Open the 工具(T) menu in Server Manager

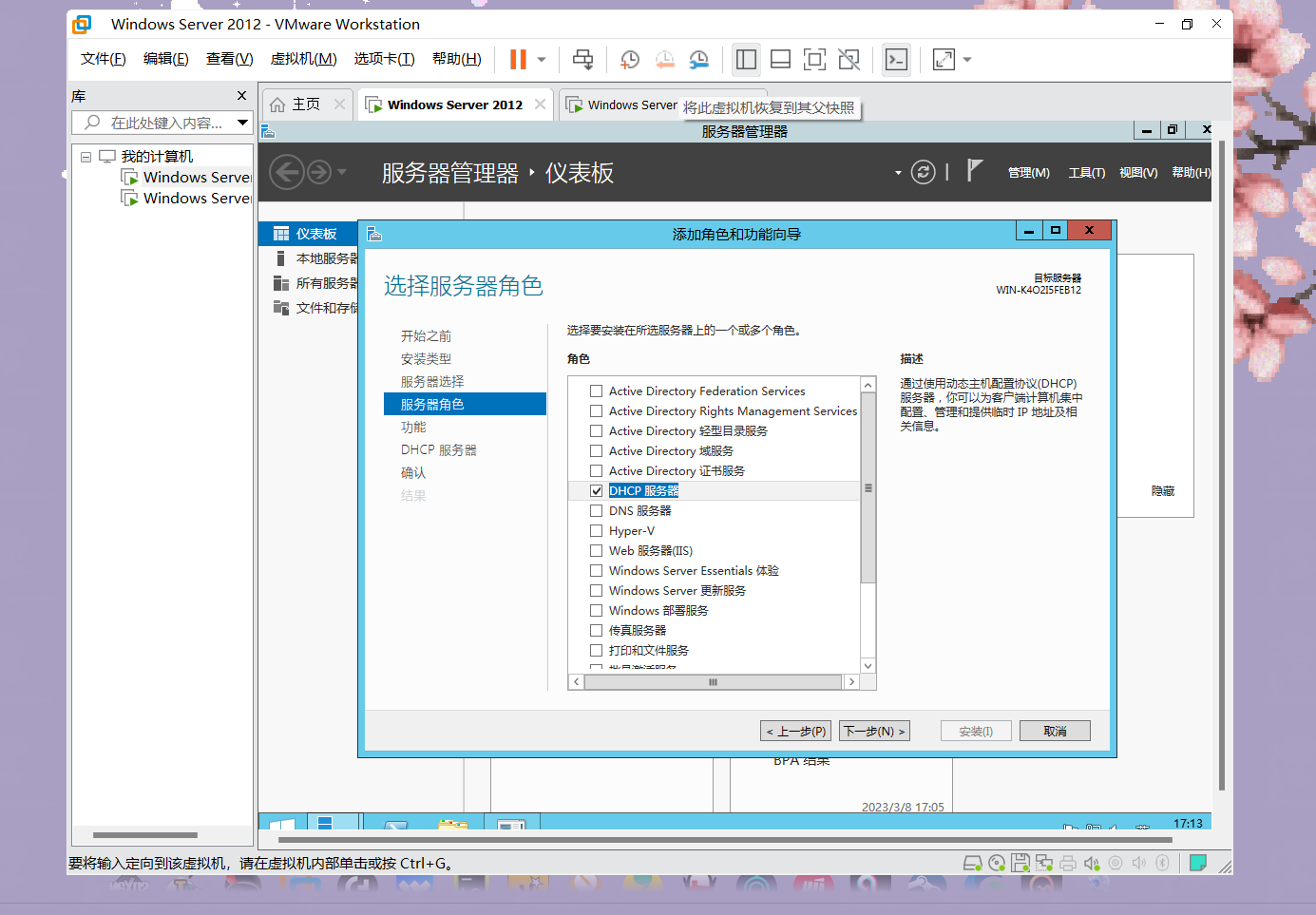click(x=1087, y=173)
